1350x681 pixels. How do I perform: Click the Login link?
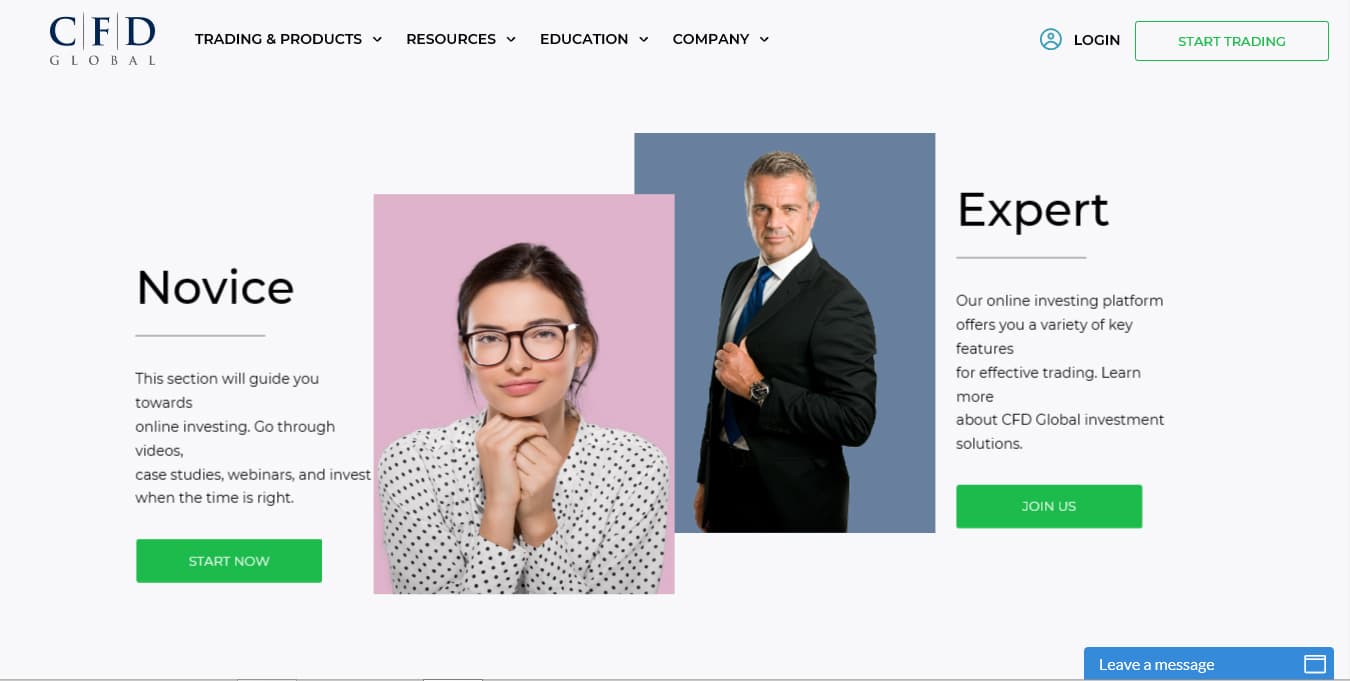[x=1097, y=40]
